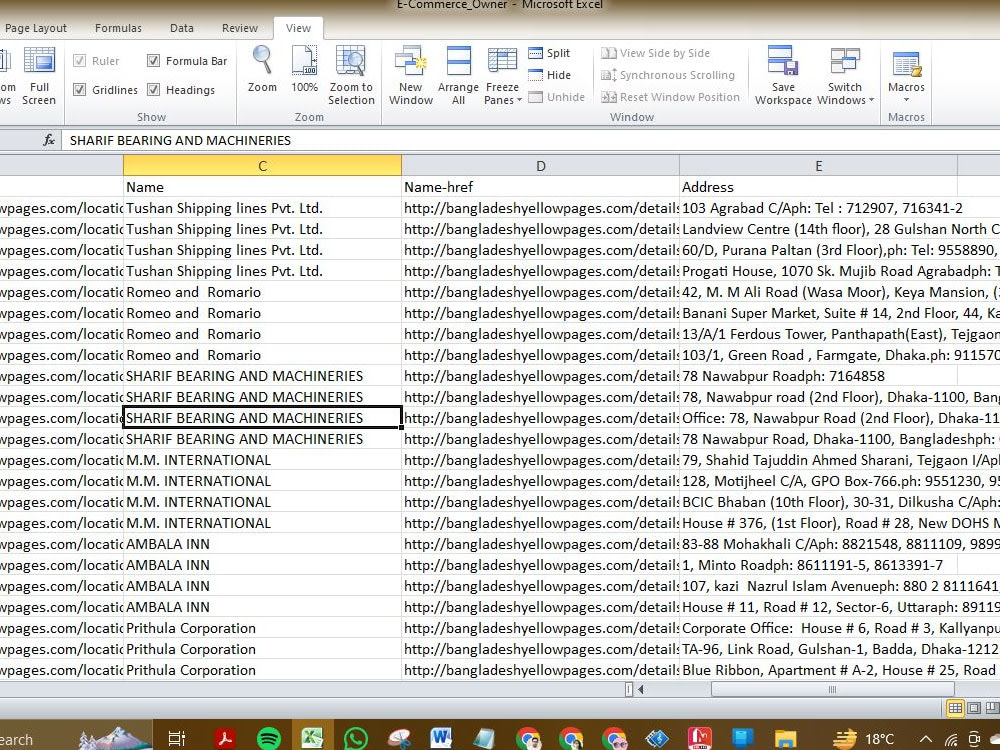The height and width of the screenshot is (750, 1000).
Task: Click the Address header cell
Action: click(818, 187)
